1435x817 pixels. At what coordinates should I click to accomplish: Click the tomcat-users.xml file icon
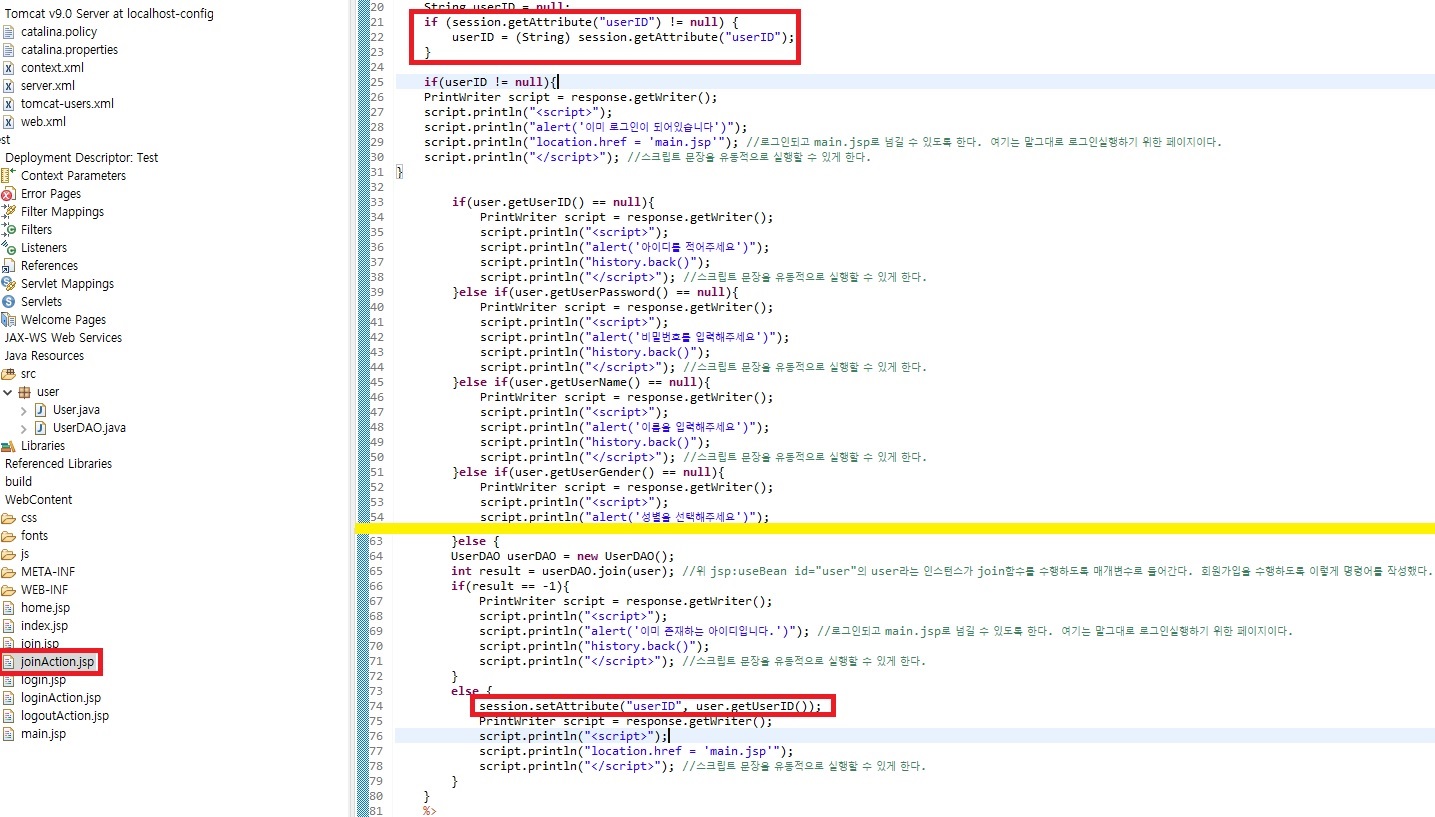point(9,104)
